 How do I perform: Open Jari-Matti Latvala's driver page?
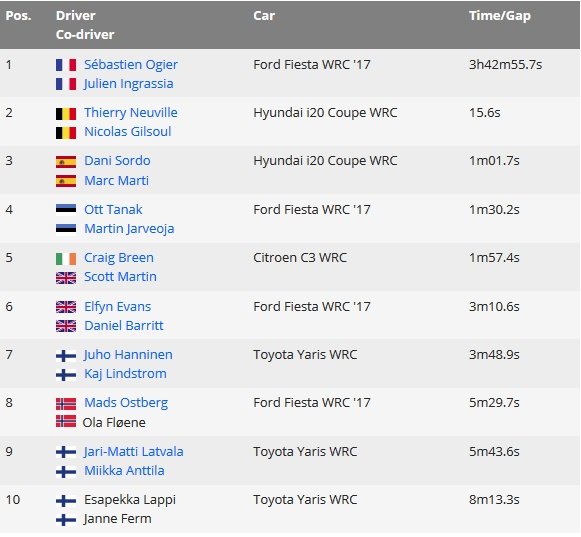133,452
